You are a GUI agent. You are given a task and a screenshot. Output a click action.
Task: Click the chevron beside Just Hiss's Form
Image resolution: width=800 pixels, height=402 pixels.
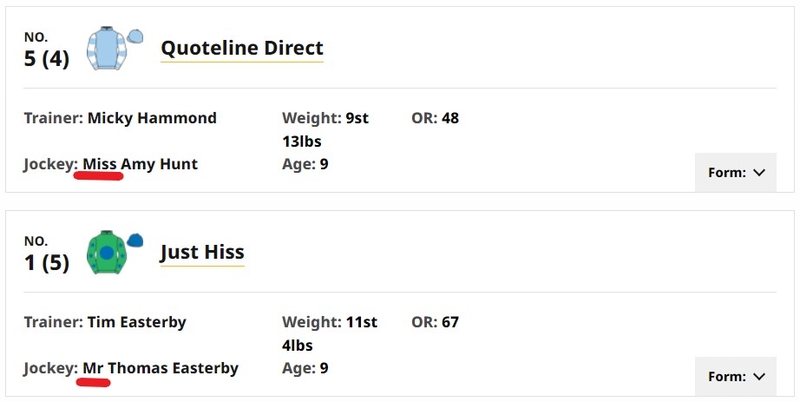point(759,376)
